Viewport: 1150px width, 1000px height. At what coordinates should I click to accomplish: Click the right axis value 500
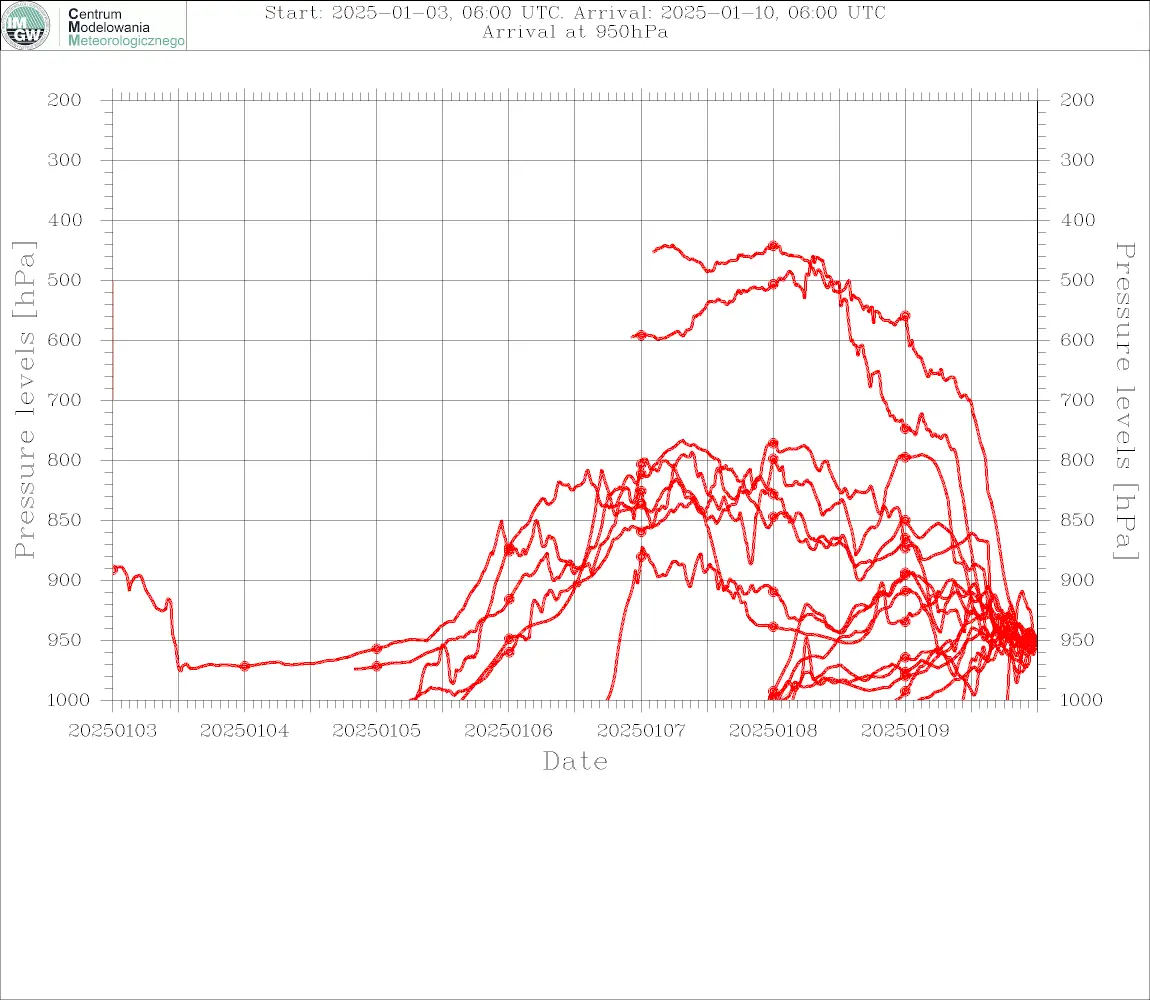[1077, 280]
